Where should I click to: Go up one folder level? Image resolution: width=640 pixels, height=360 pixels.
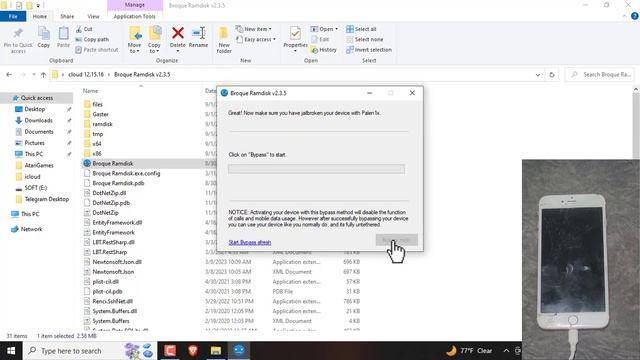point(43,74)
